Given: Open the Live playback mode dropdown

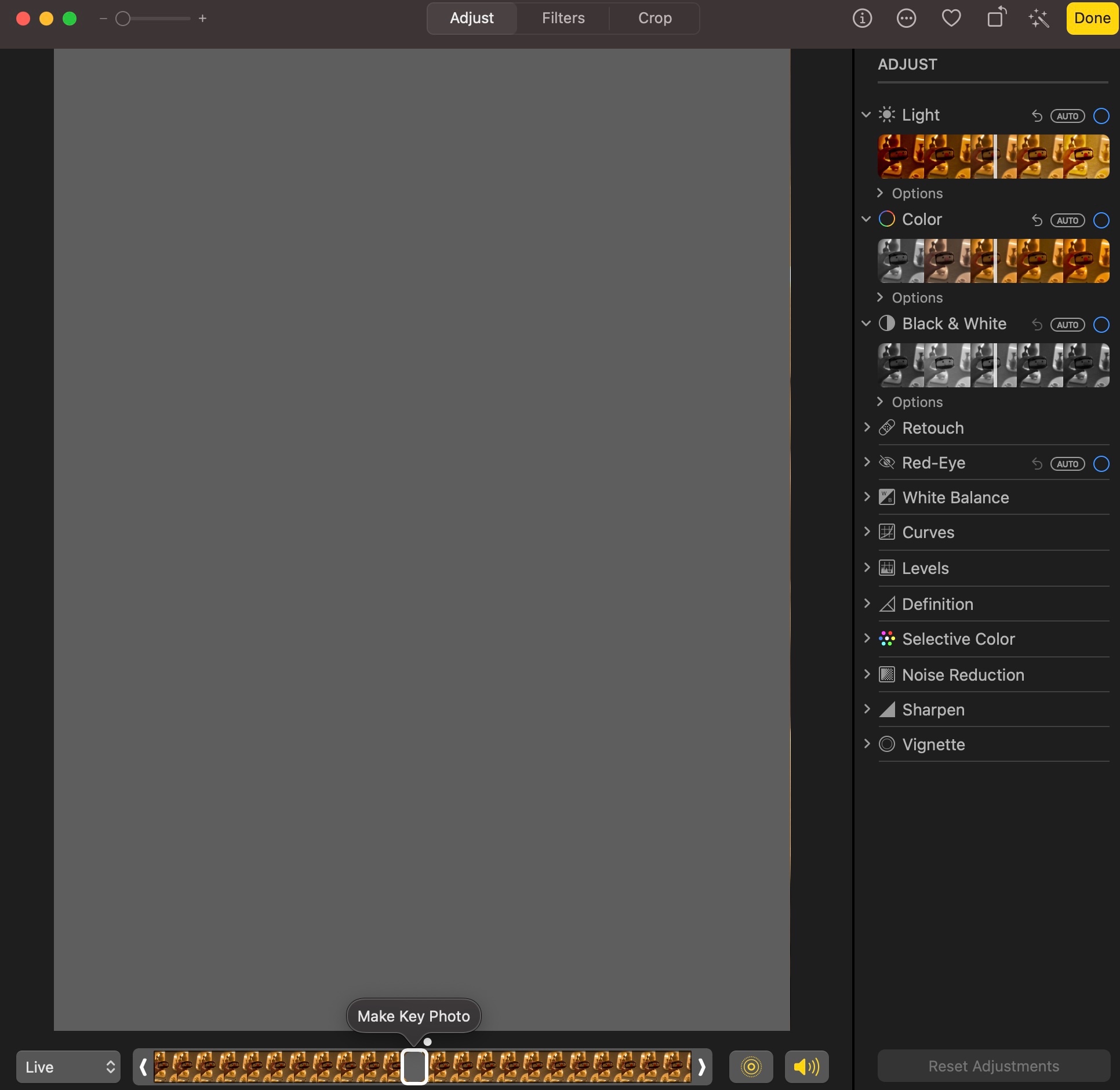Looking at the screenshot, I should tap(68, 1067).
